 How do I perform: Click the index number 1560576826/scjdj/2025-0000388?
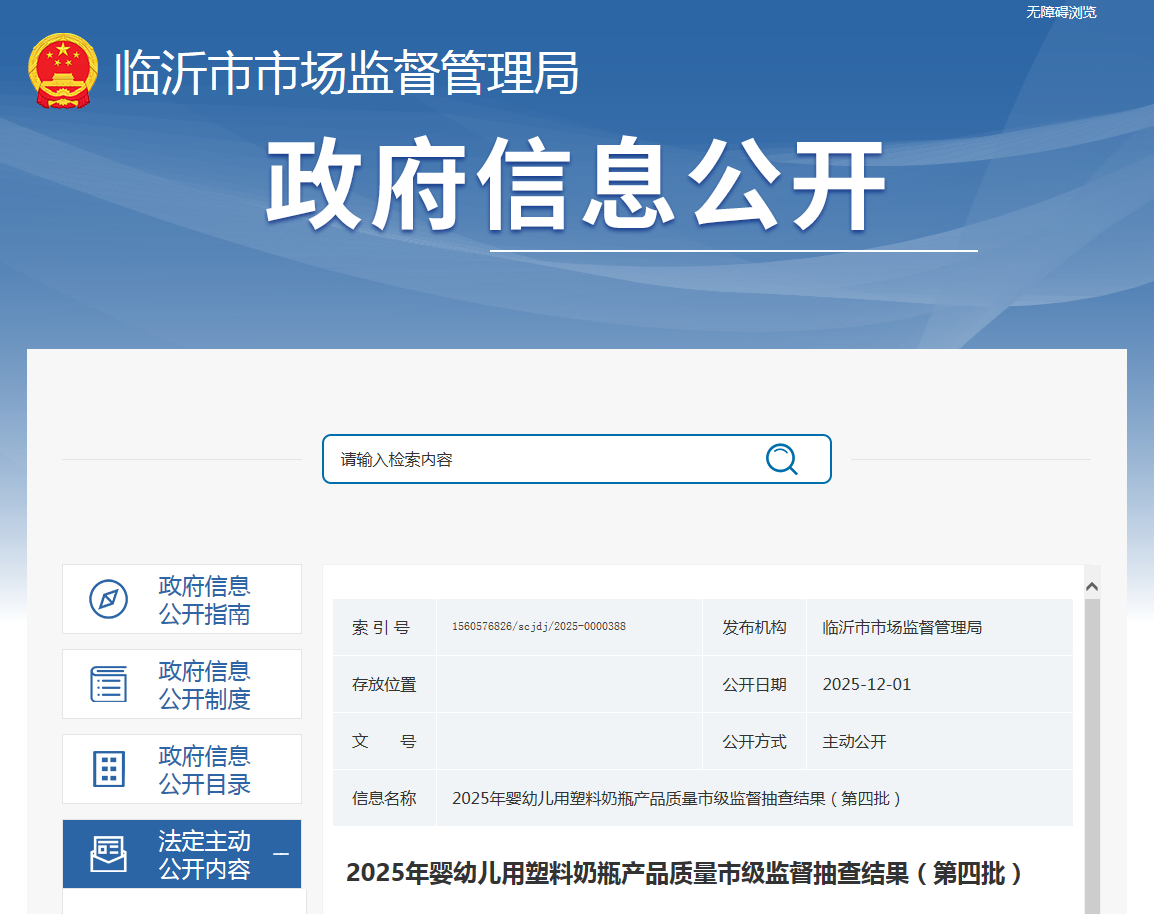tap(539, 627)
